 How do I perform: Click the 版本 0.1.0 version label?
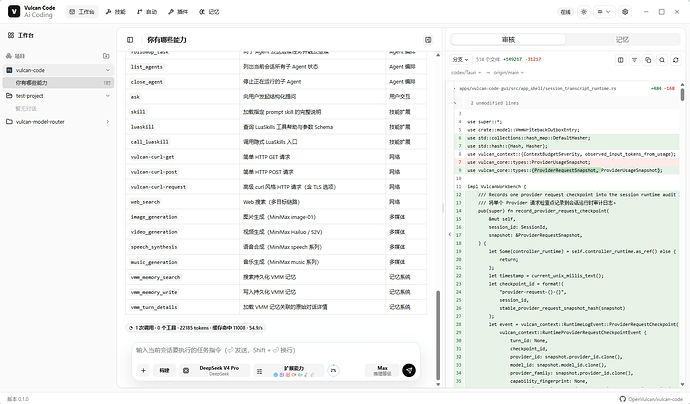pos(18,399)
